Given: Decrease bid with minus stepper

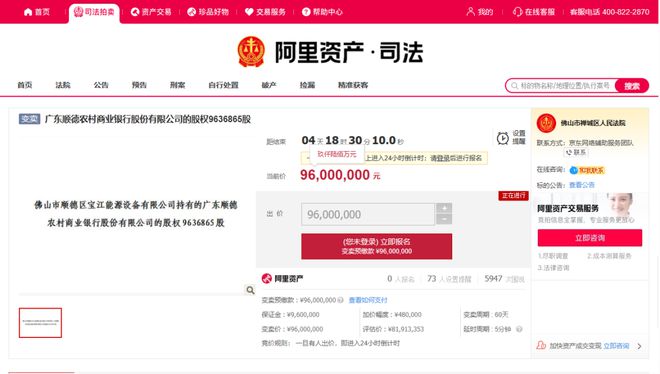Looking at the screenshot, I should [444, 219].
